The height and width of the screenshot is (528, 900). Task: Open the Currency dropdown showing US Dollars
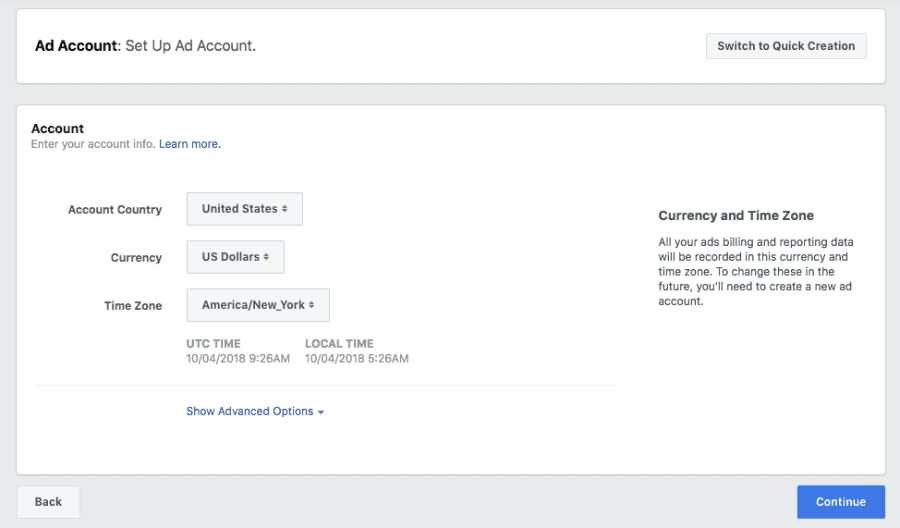pyautogui.click(x=235, y=257)
